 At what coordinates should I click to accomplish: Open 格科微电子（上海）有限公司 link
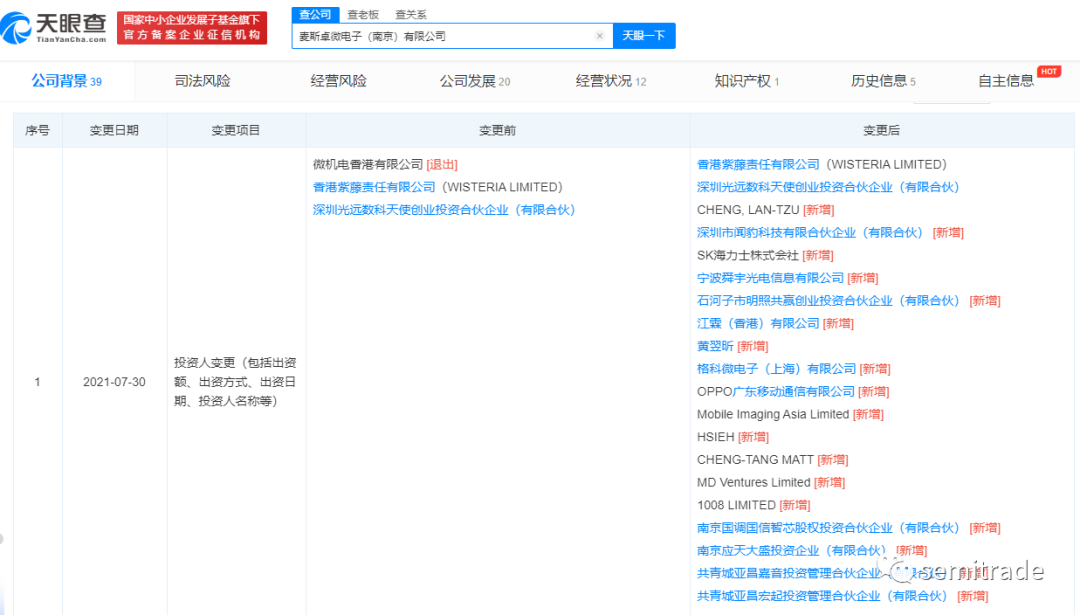[x=776, y=369]
